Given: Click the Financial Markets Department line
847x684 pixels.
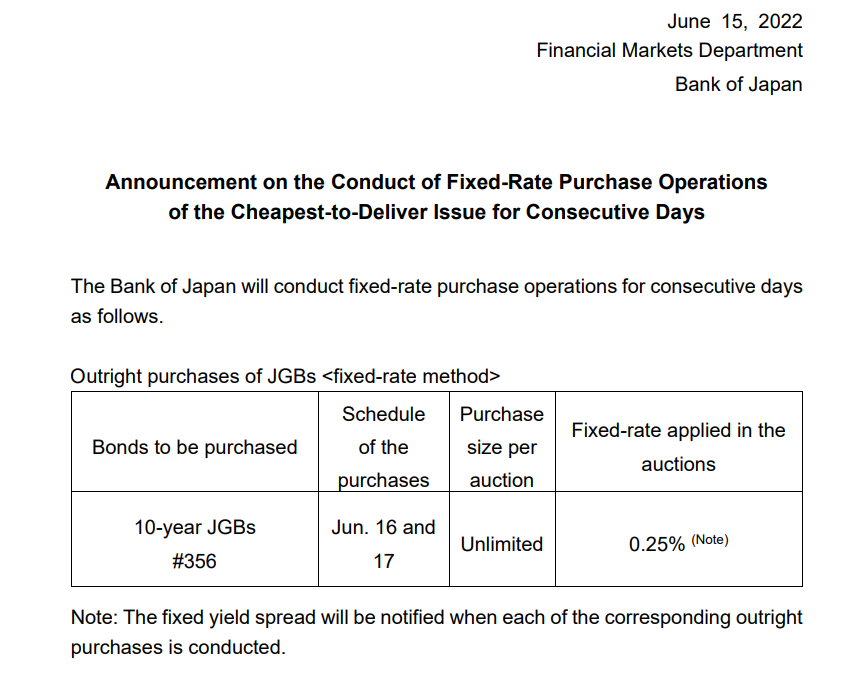Looking at the screenshot, I should point(669,50).
